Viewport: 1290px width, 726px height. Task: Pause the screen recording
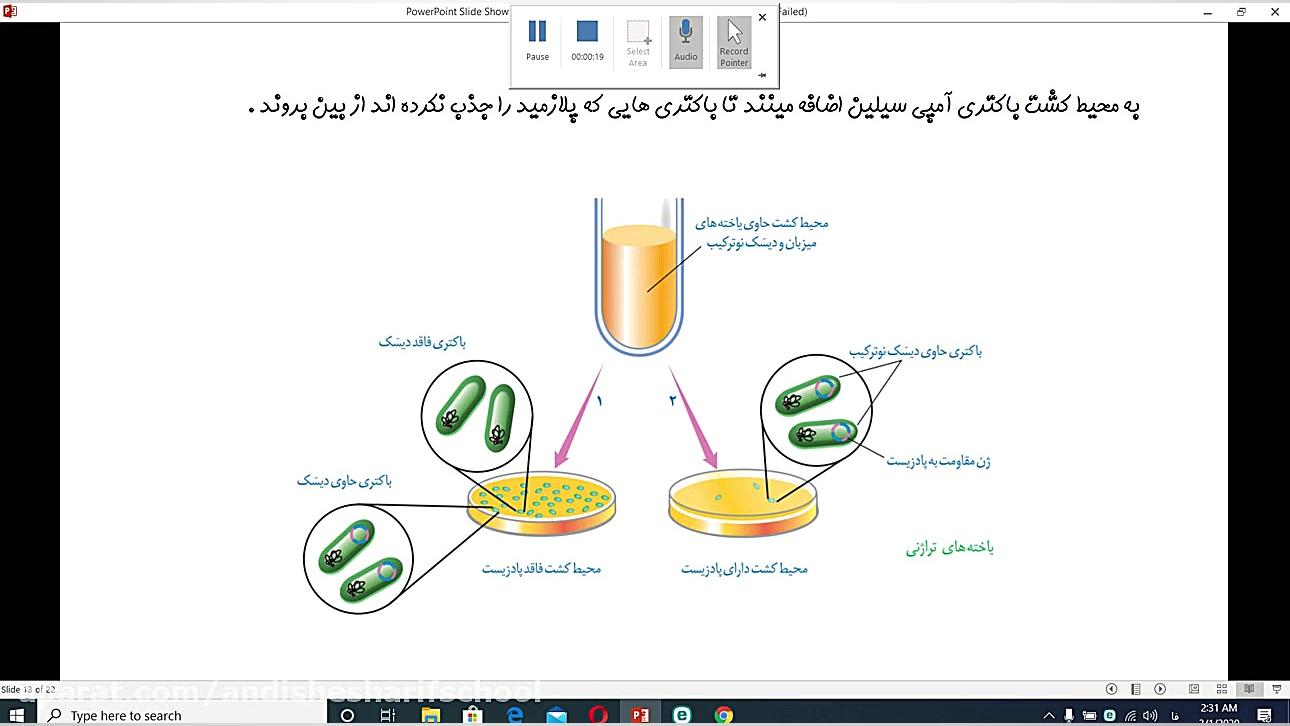(x=537, y=41)
